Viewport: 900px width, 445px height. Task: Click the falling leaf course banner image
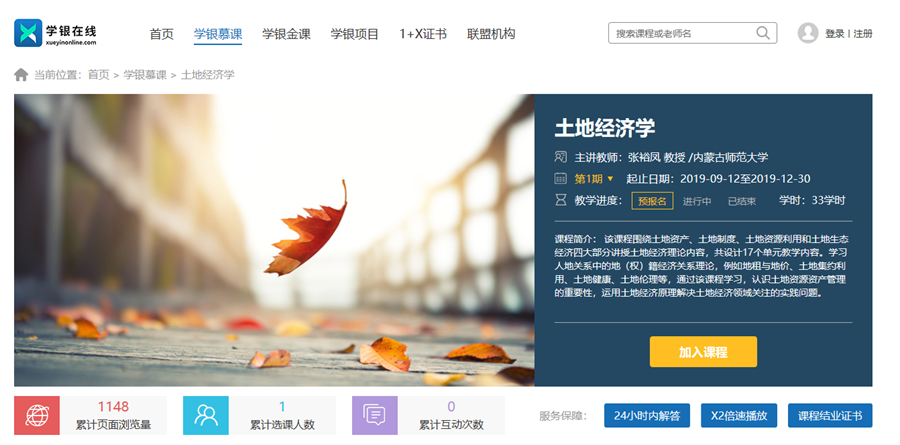pyautogui.click(x=274, y=240)
